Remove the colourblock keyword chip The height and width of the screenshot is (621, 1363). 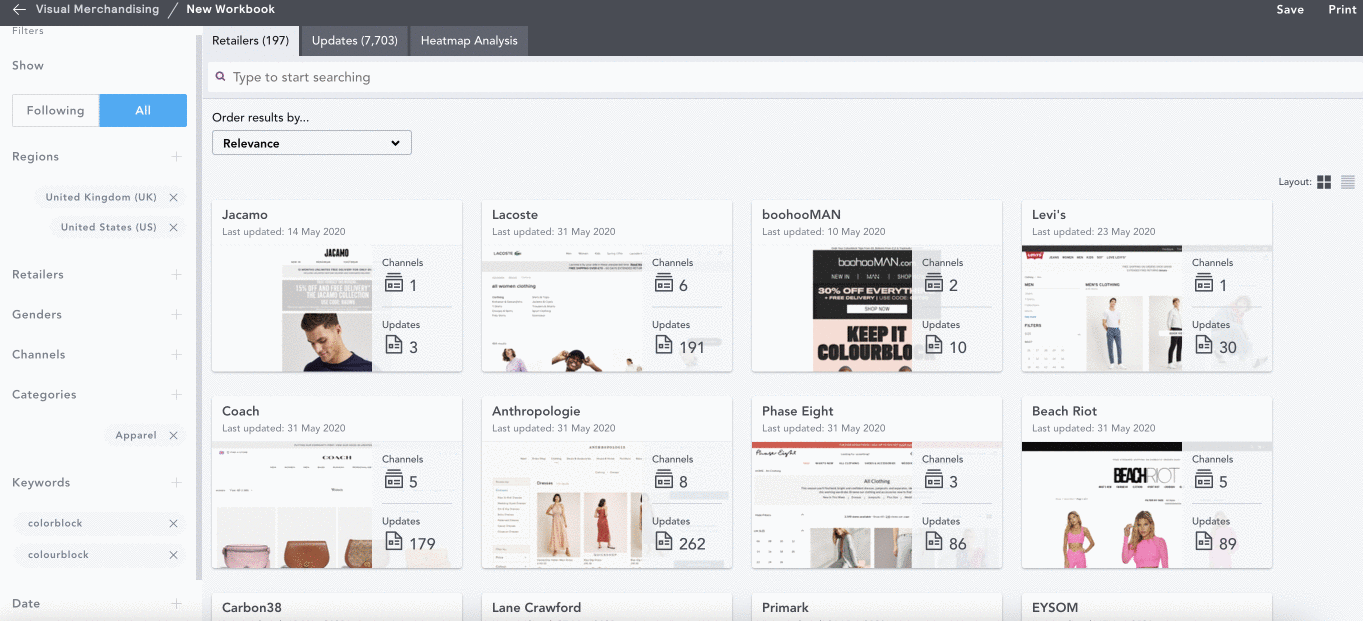coord(174,555)
